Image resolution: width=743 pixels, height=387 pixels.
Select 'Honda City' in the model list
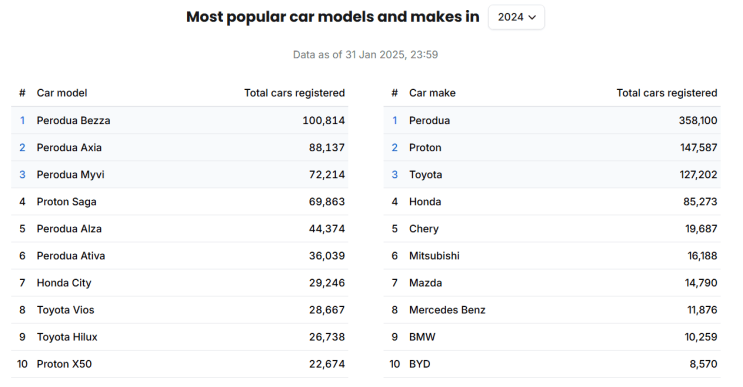tap(64, 283)
